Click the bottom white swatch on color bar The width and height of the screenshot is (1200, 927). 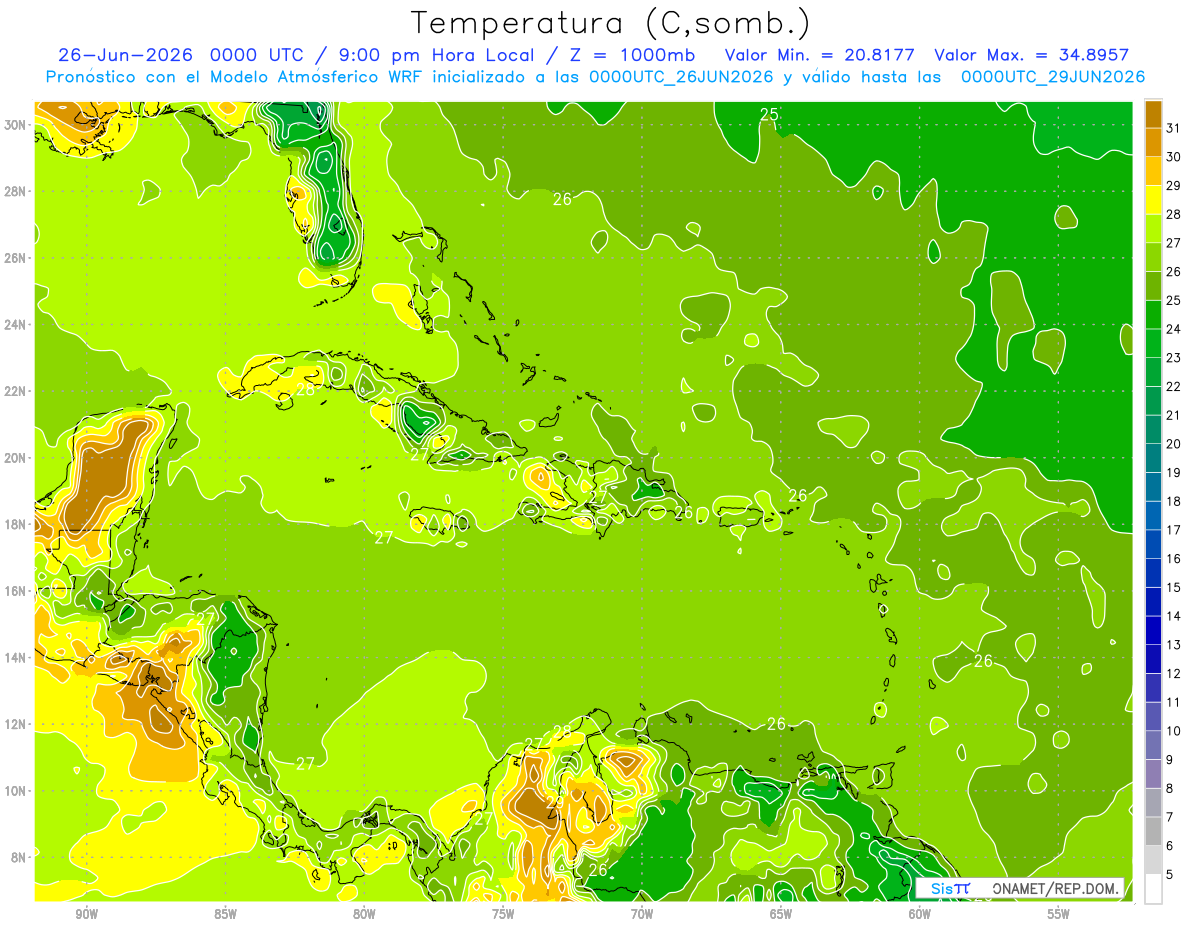(x=1153, y=889)
